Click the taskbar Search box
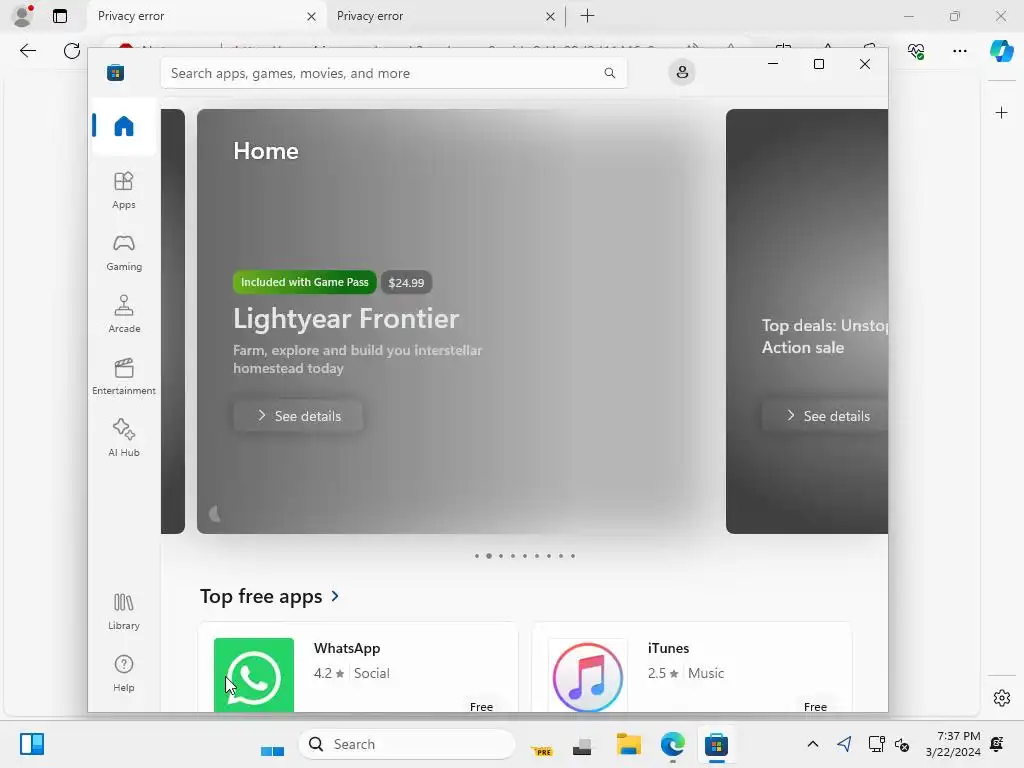1024x768 pixels. click(407, 744)
